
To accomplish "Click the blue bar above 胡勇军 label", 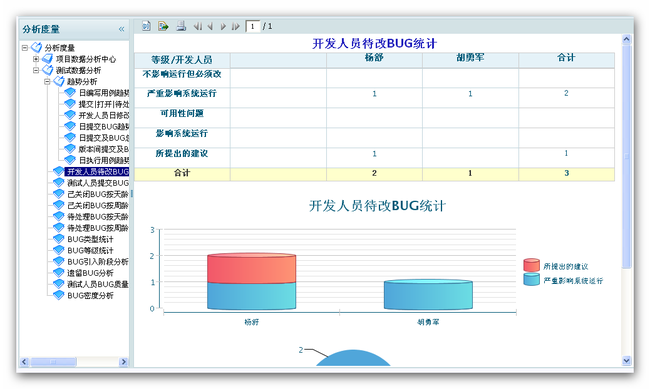I will (x=428, y=294).
